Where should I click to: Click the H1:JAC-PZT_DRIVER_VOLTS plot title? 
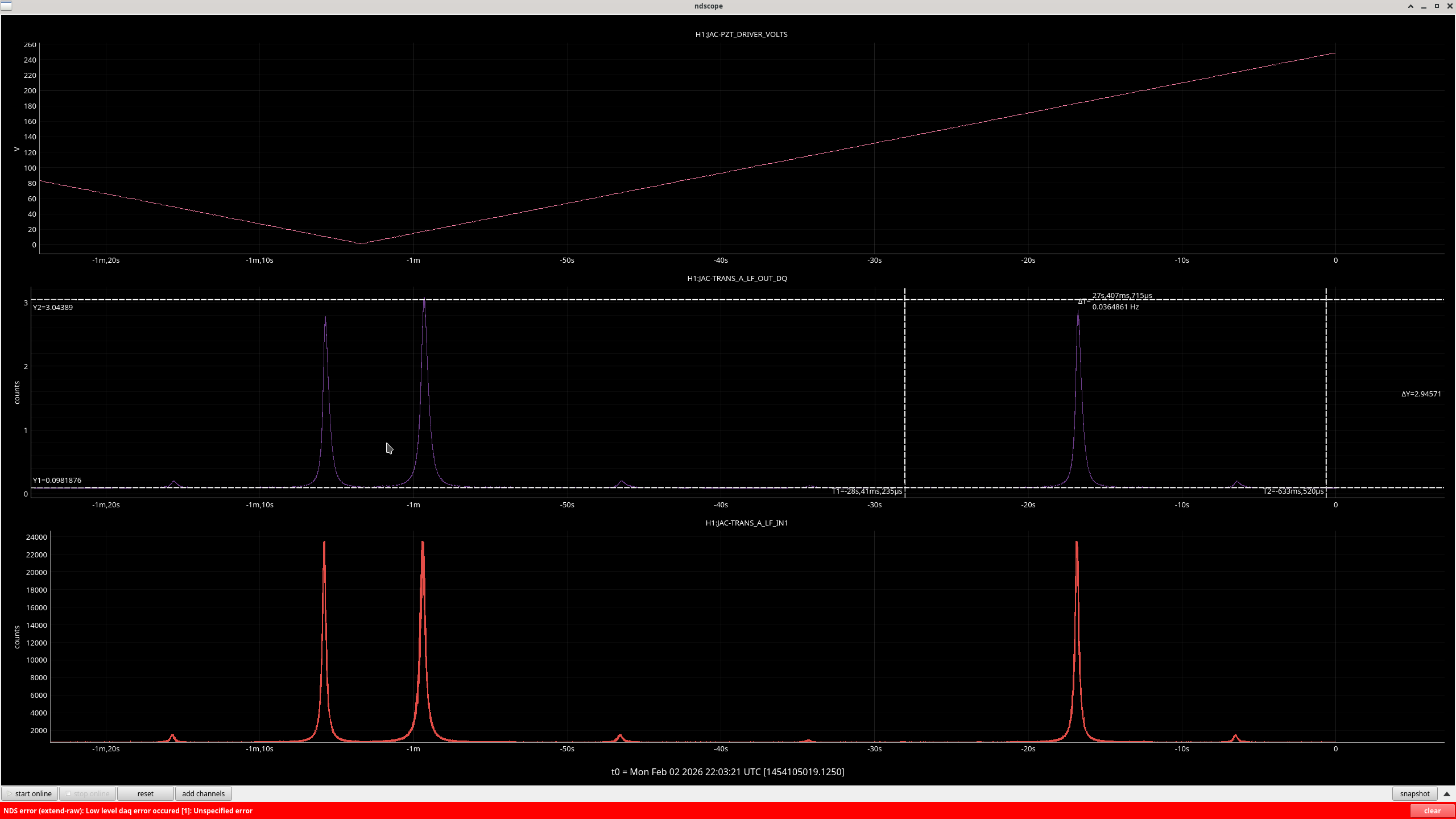point(741,34)
